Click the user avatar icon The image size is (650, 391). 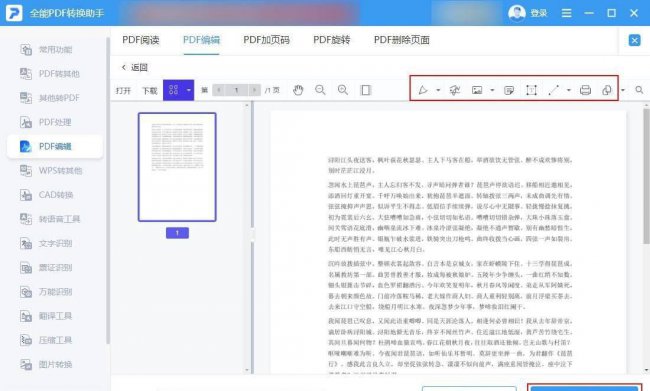click(517, 13)
